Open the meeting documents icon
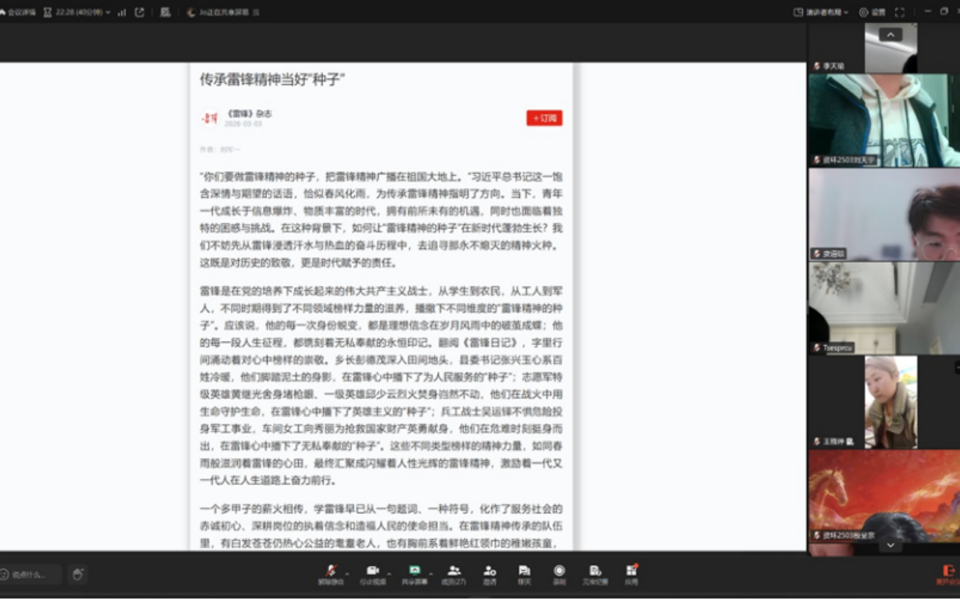The height and width of the screenshot is (600, 960). click(595, 571)
